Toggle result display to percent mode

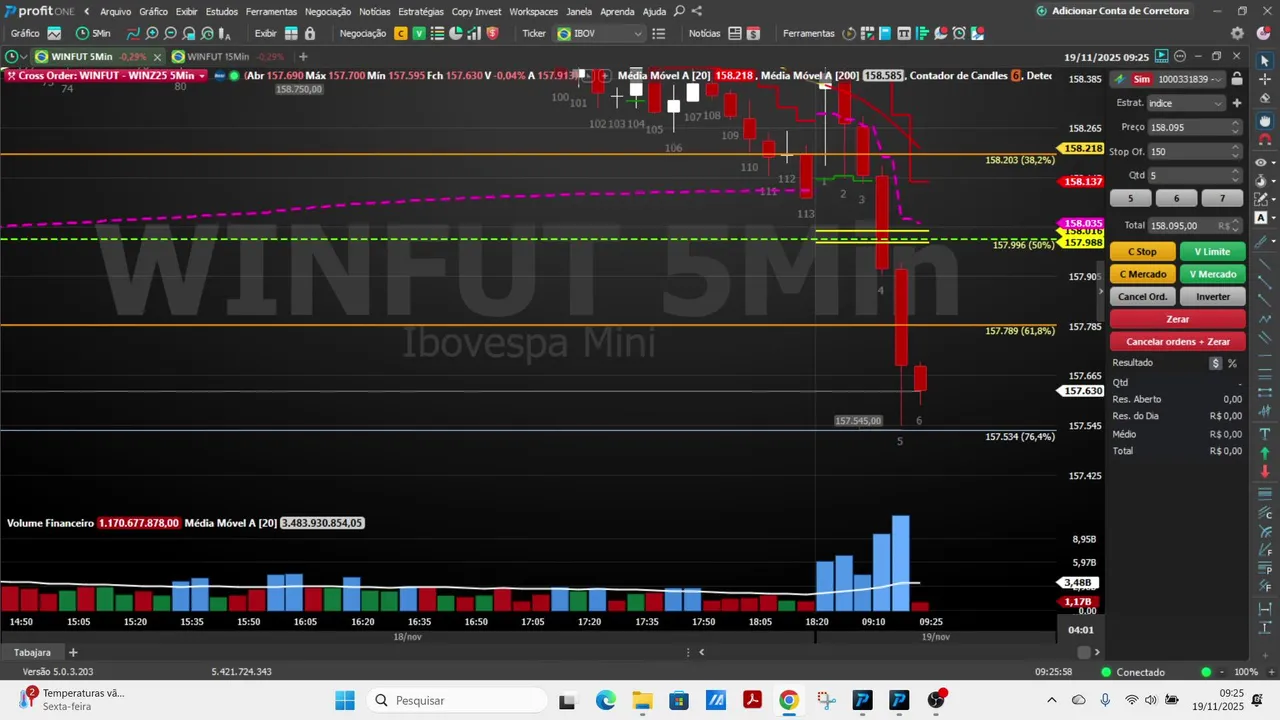(x=1232, y=363)
